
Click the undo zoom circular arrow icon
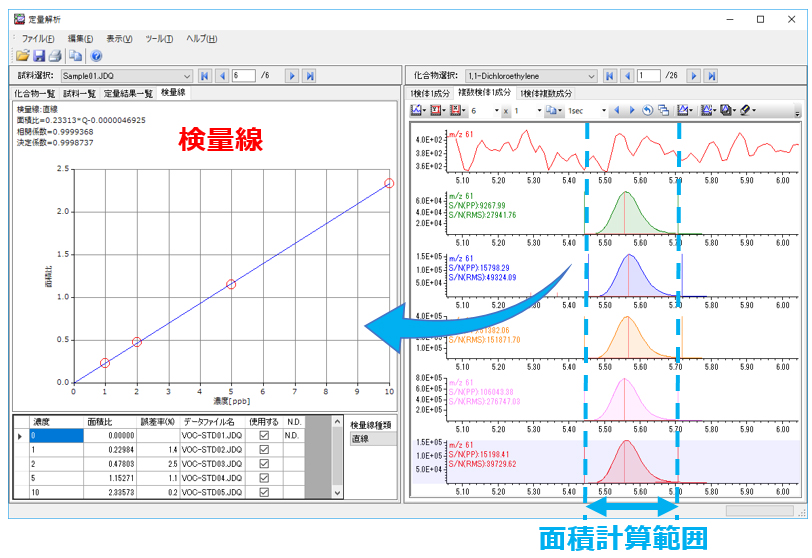(647, 110)
